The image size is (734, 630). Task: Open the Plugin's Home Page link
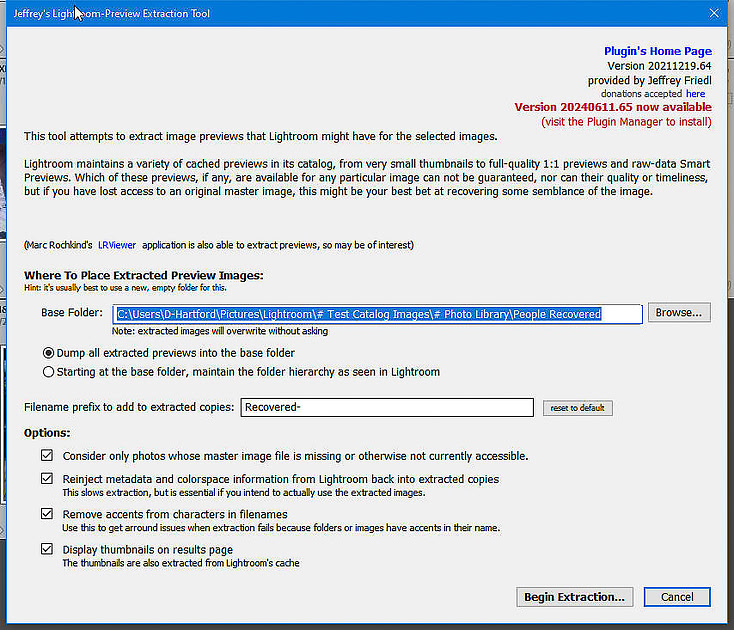pos(658,51)
